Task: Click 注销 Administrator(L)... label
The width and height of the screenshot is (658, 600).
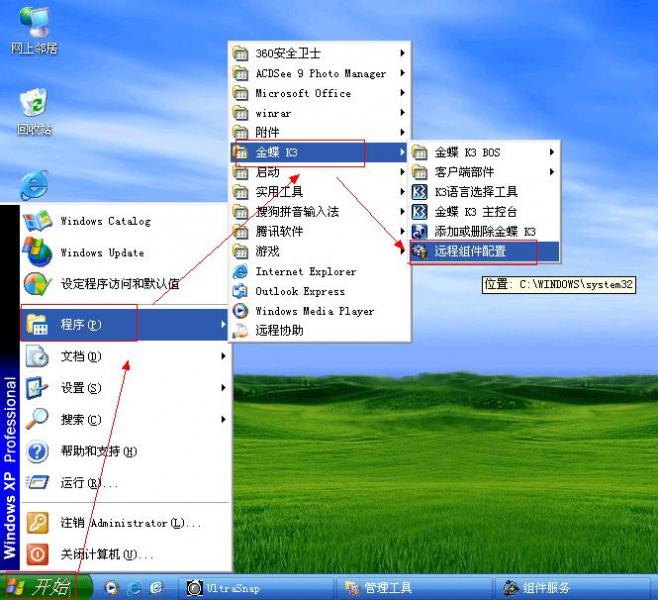Action: (131, 523)
